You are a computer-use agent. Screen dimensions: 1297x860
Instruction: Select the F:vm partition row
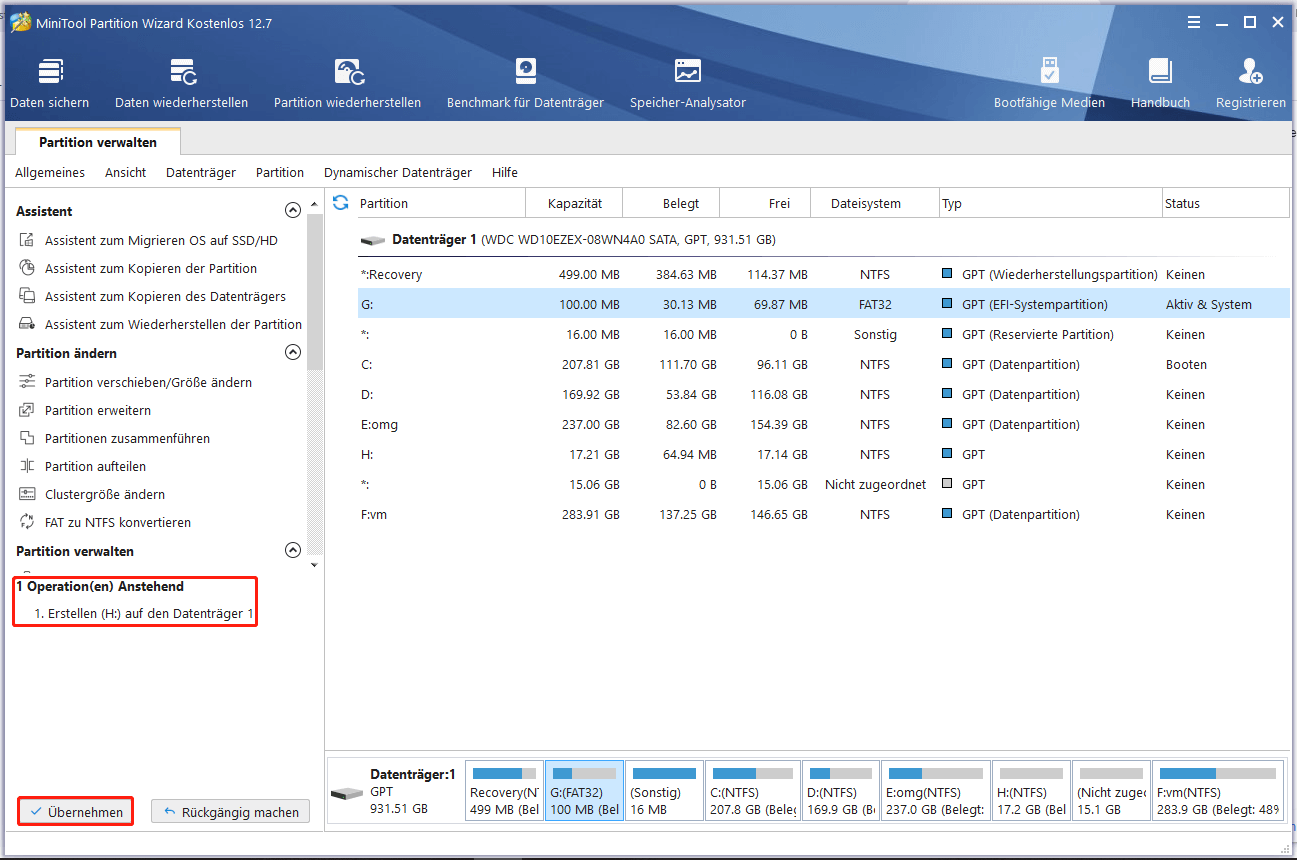tap(823, 515)
